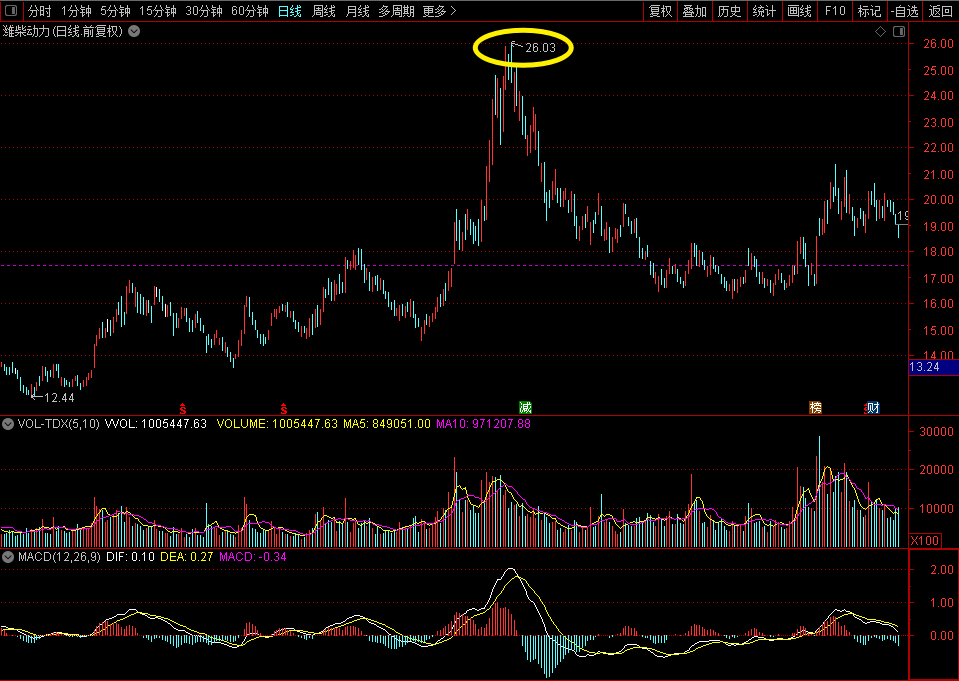The image size is (959, 681).
Task: Activate the 画线 drawing tool
Action: coord(799,11)
